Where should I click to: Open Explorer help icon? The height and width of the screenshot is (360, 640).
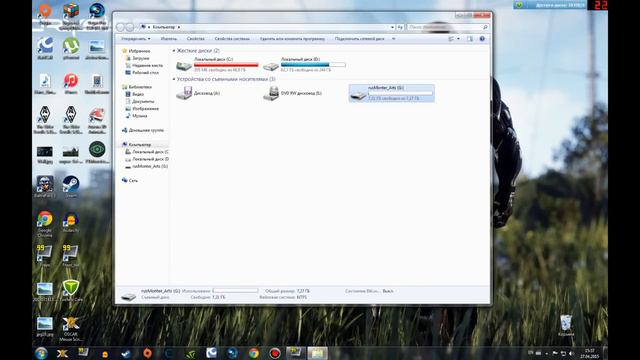pos(482,39)
